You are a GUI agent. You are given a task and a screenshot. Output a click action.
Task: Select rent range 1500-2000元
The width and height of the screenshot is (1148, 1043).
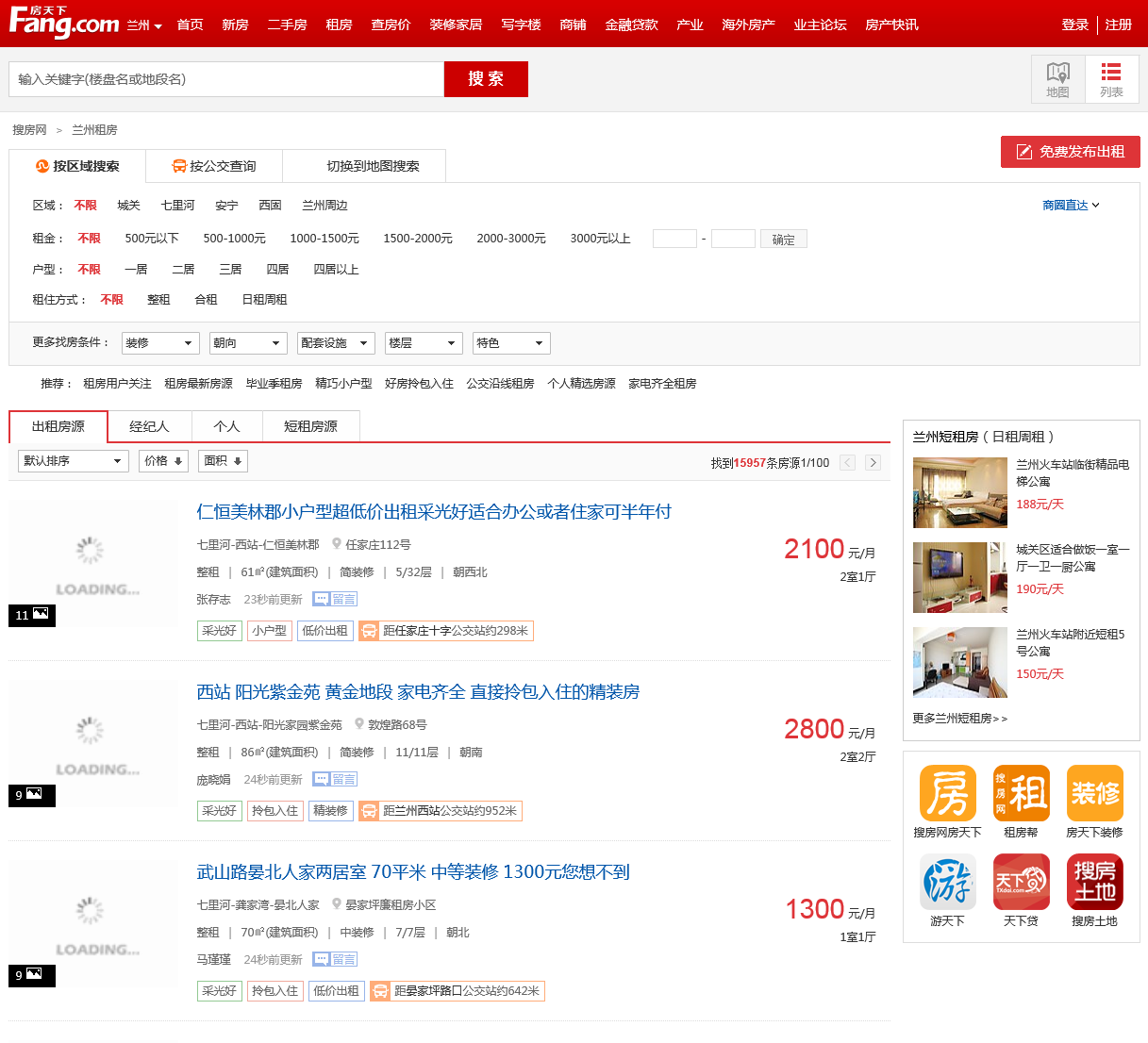tap(418, 239)
